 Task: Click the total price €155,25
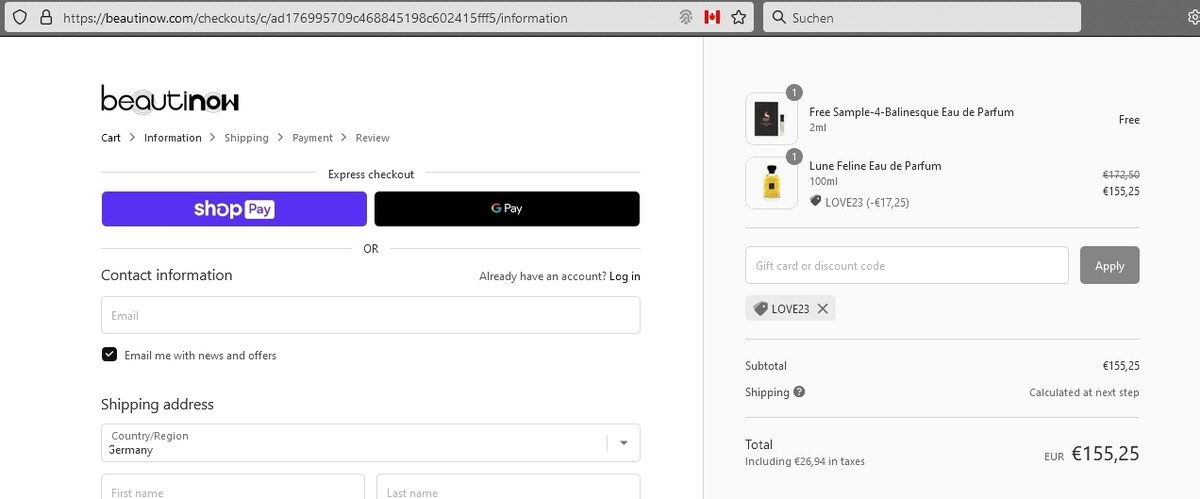[x=1105, y=453]
